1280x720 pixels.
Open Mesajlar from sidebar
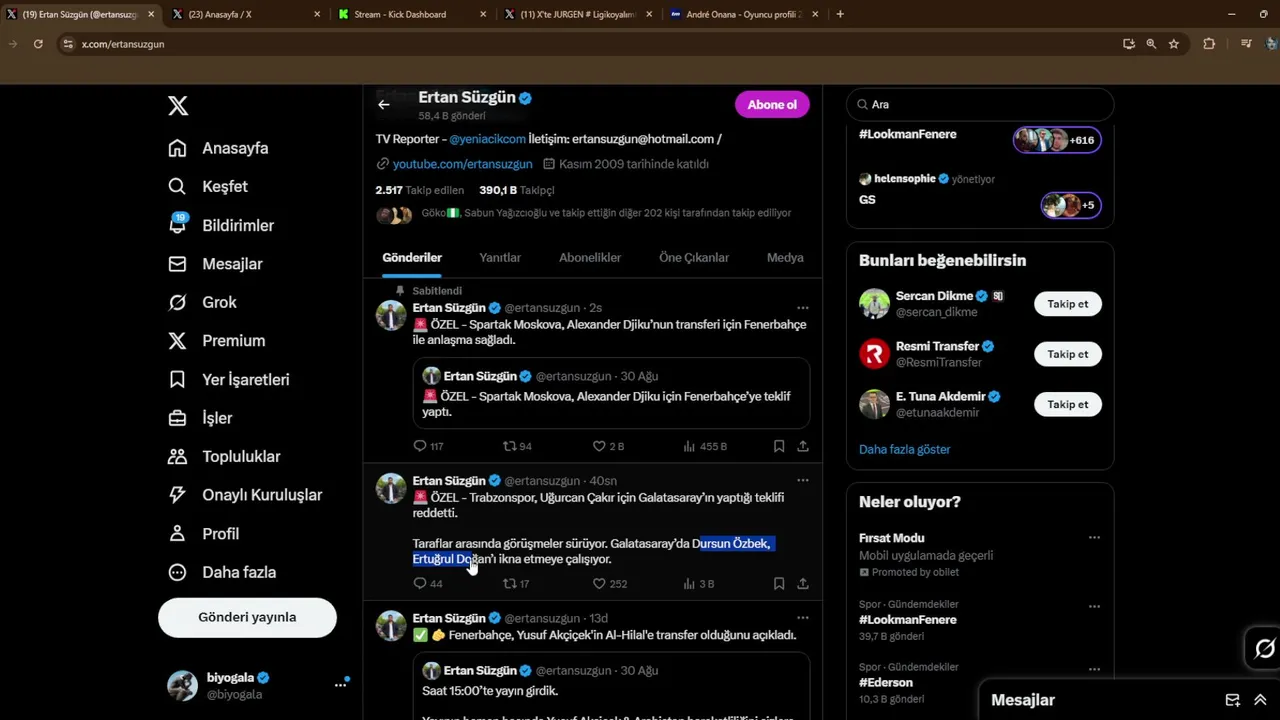215,264
